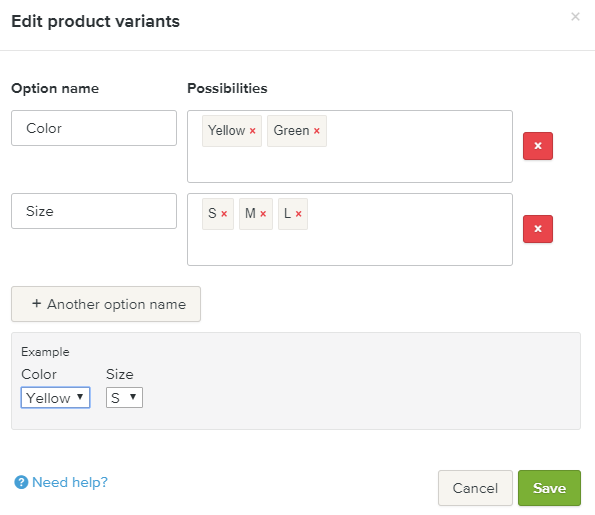Remove the M size tag
The height and width of the screenshot is (515, 595).
click(263, 214)
